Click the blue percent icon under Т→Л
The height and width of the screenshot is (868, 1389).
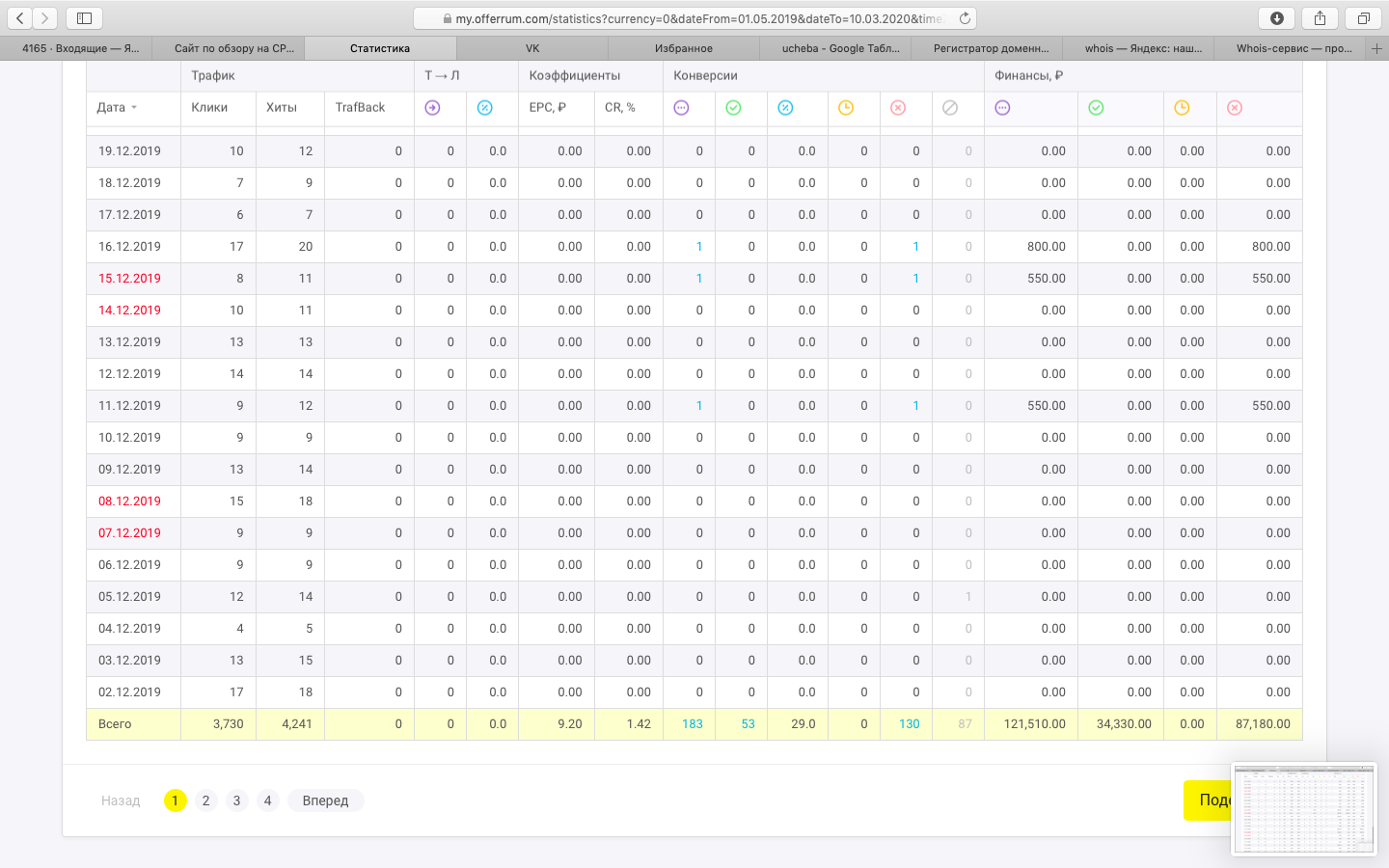(484, 108)
